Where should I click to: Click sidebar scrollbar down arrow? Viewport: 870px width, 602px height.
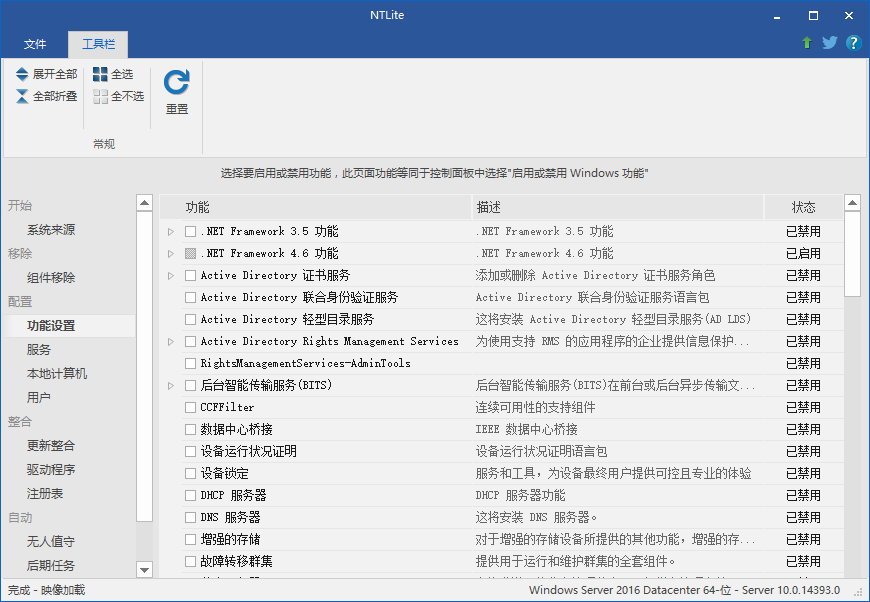pos(144,570)
